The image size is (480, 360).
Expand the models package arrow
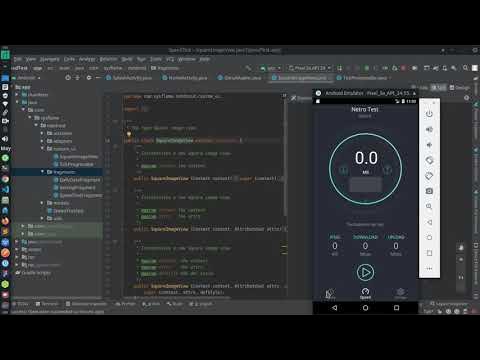tap(42, 203)
